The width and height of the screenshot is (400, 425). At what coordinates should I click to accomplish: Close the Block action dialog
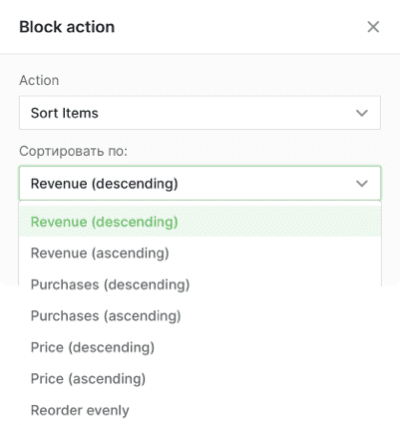(x=373, y=27)
